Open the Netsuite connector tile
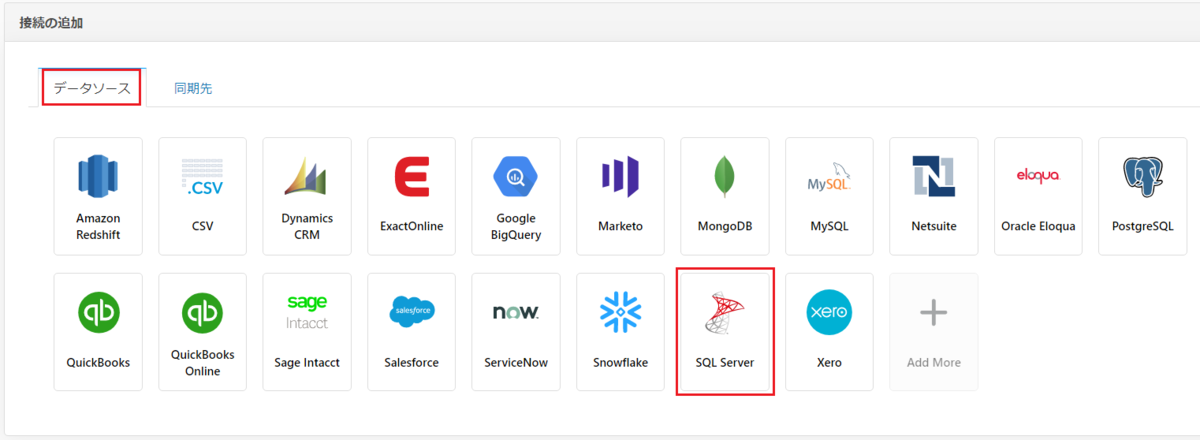1200x440 pixels. tap(934, 196)
